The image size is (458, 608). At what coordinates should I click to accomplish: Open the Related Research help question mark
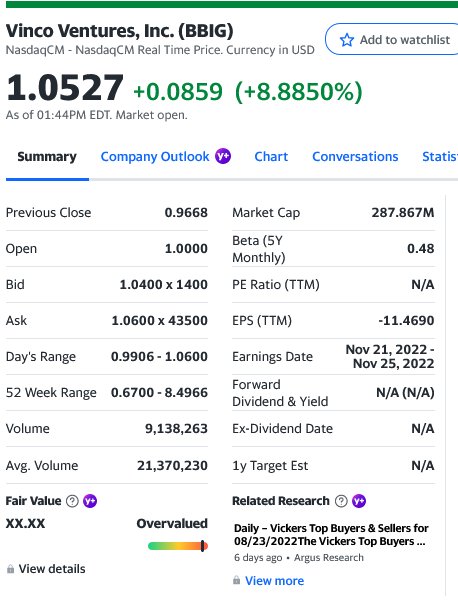click(341, 501)
